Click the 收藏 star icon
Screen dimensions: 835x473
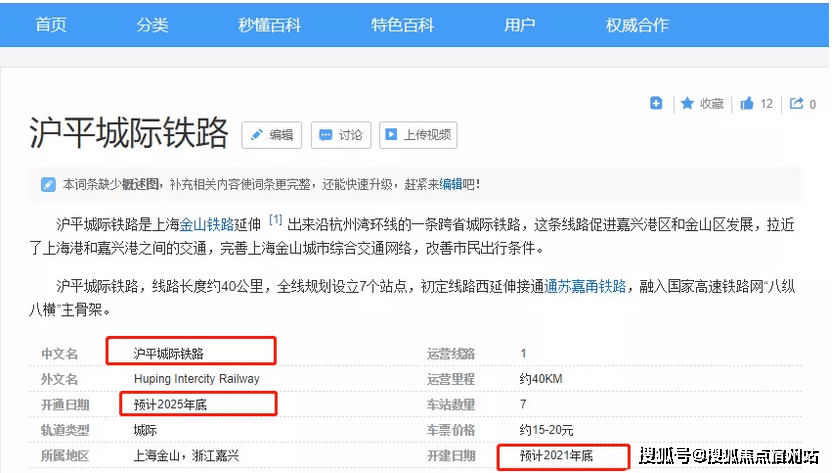click(x=688, y=103)
